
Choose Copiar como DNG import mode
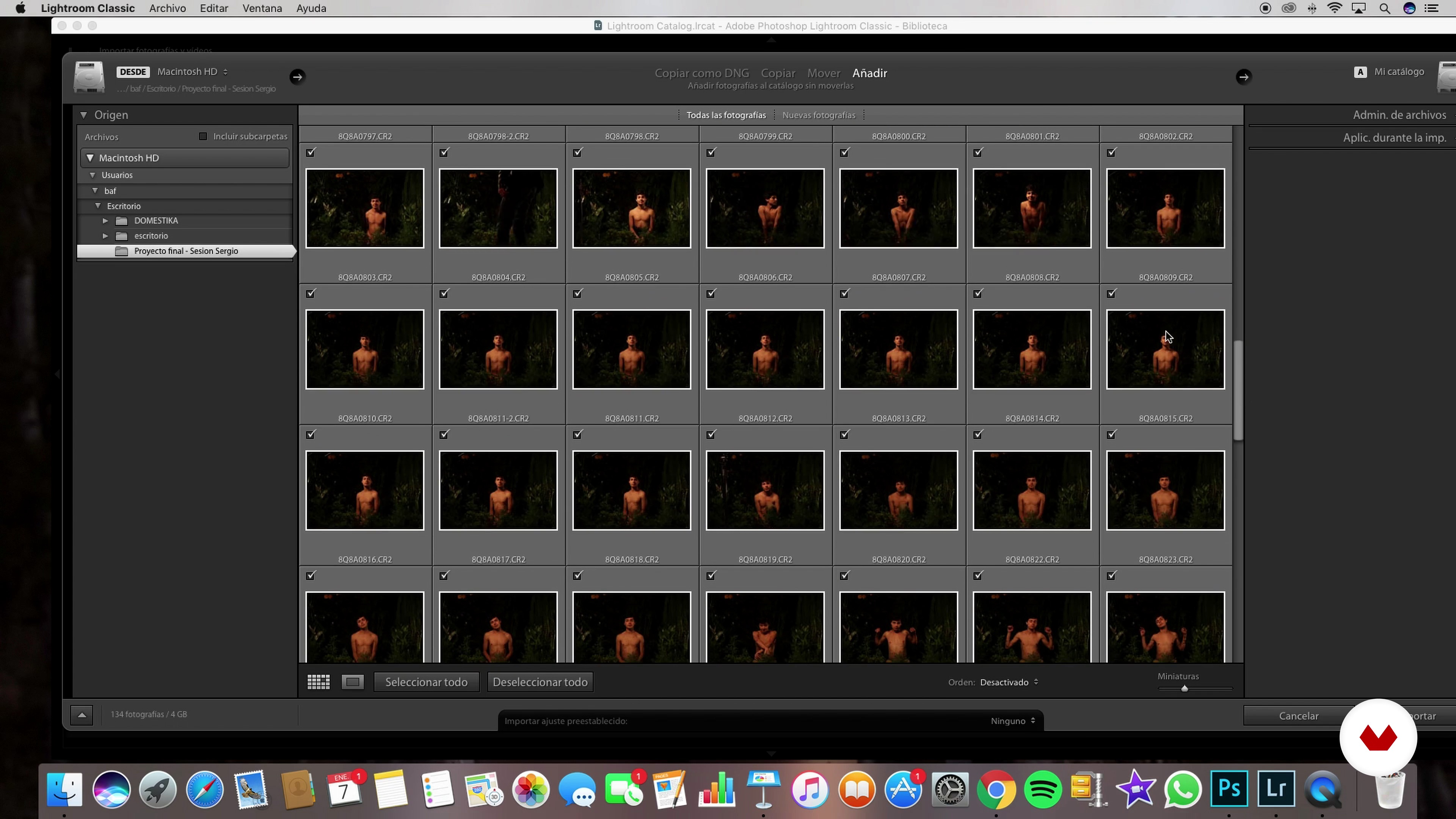tap(701, 74)
